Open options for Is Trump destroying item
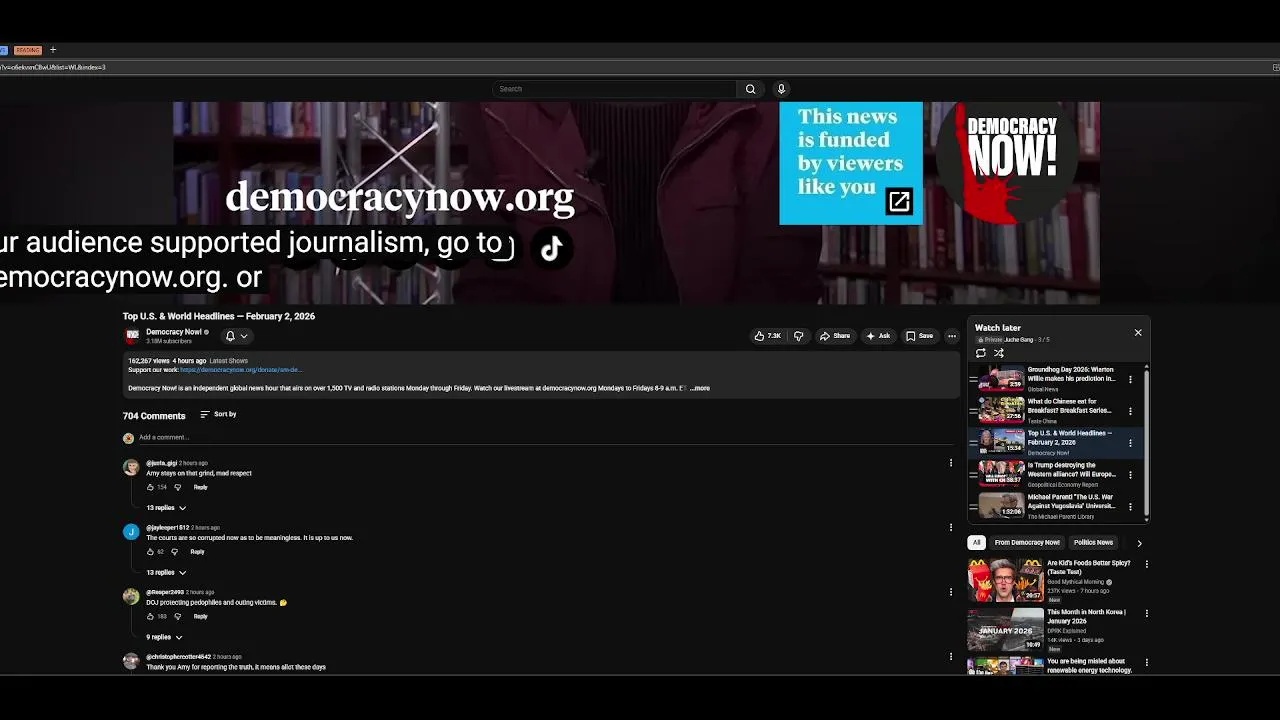The width and height of the screenshot is (1280, 720). 1131,475
